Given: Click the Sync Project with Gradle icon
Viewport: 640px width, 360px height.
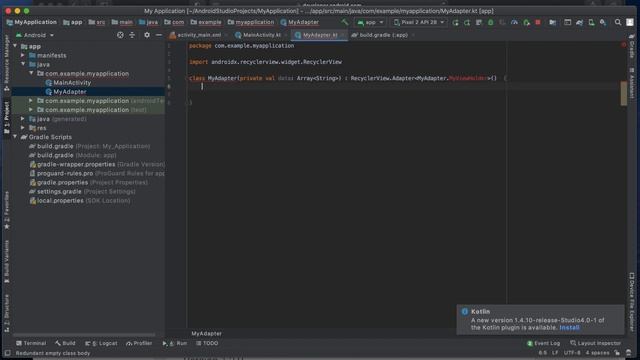Looking at the screenshot, I should (579, 22).
